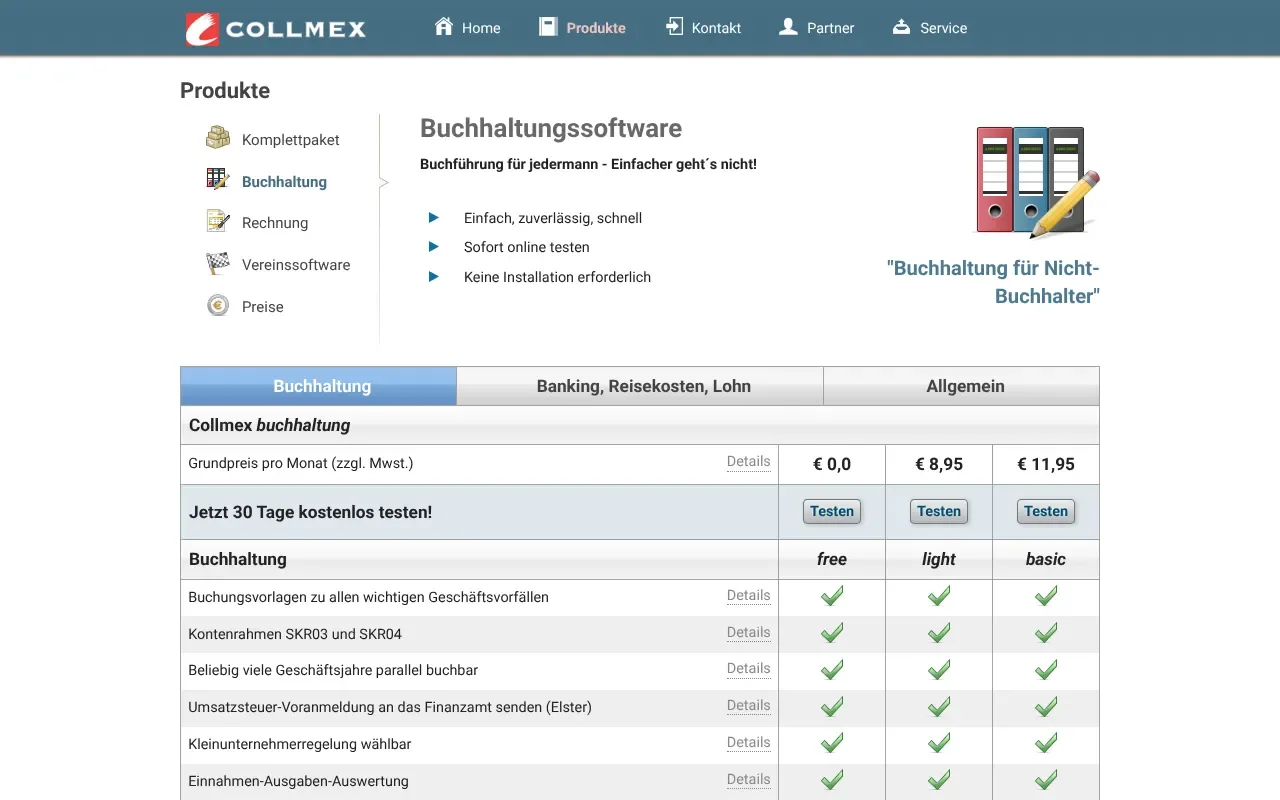
Task: Open Details for Grundpreis pro Monat
Action: click(x=748, y=462)
